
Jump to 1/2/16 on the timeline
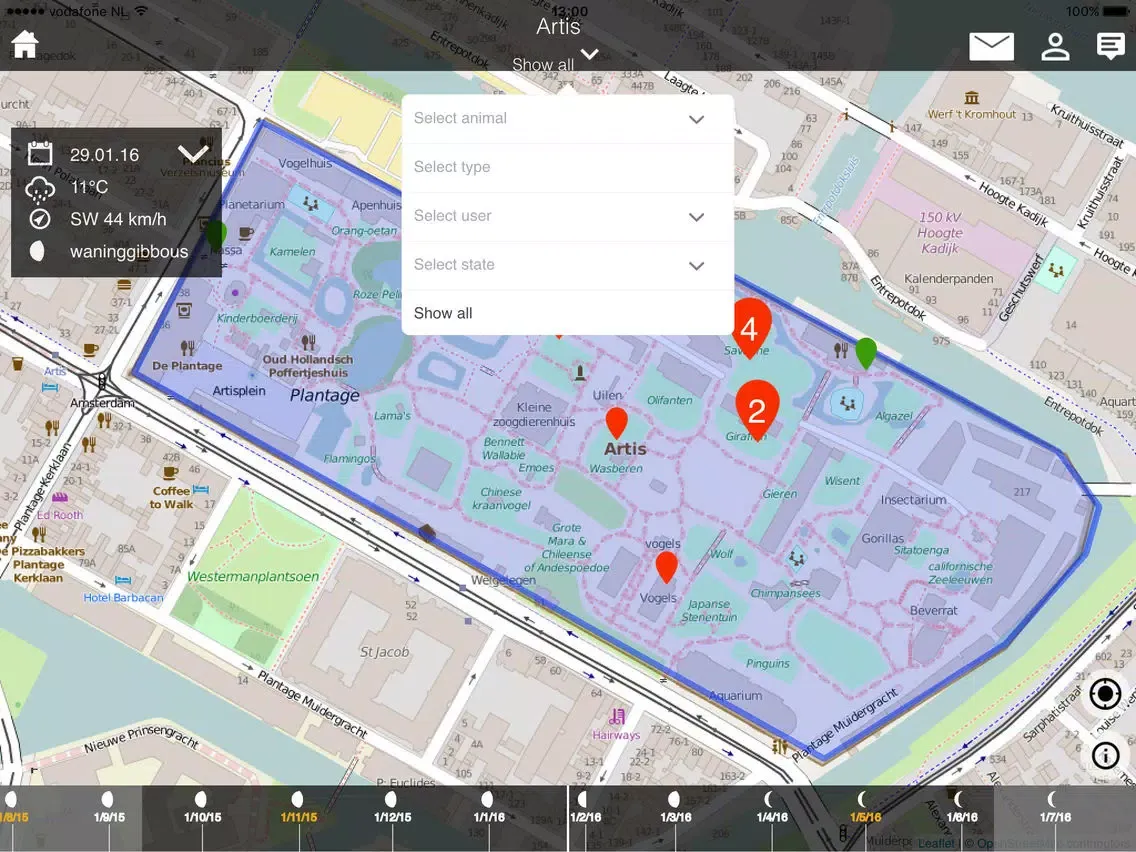click(585, 816)
